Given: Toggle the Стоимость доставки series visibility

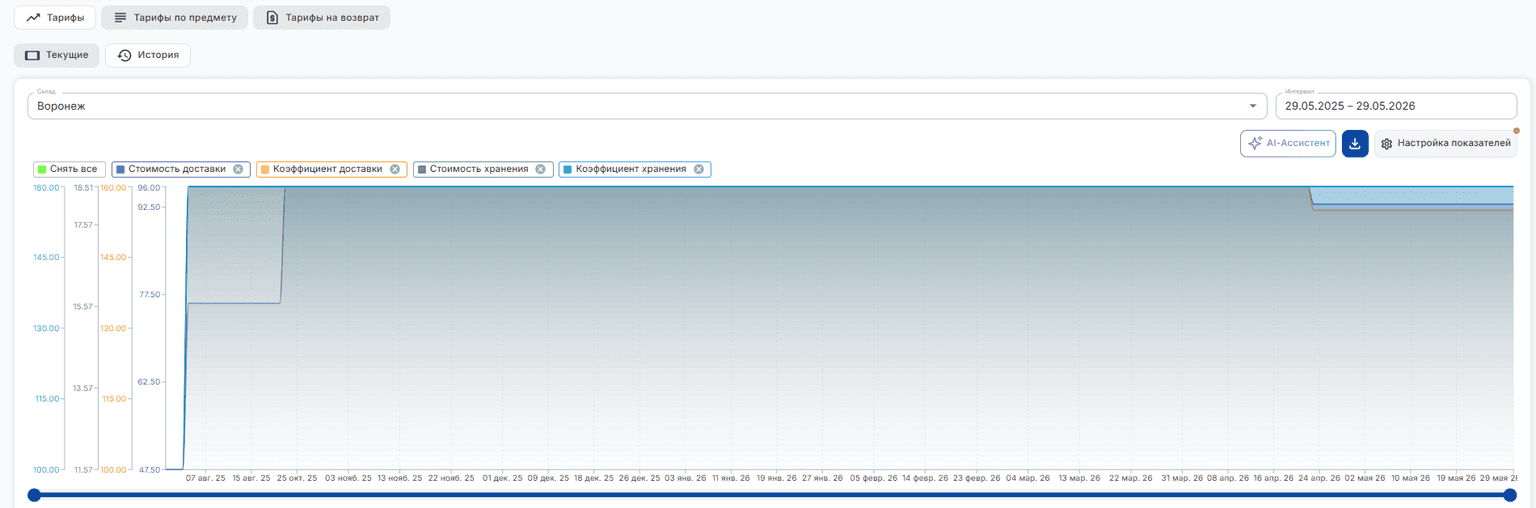Looking at the screenshot, I should point(176,169).
